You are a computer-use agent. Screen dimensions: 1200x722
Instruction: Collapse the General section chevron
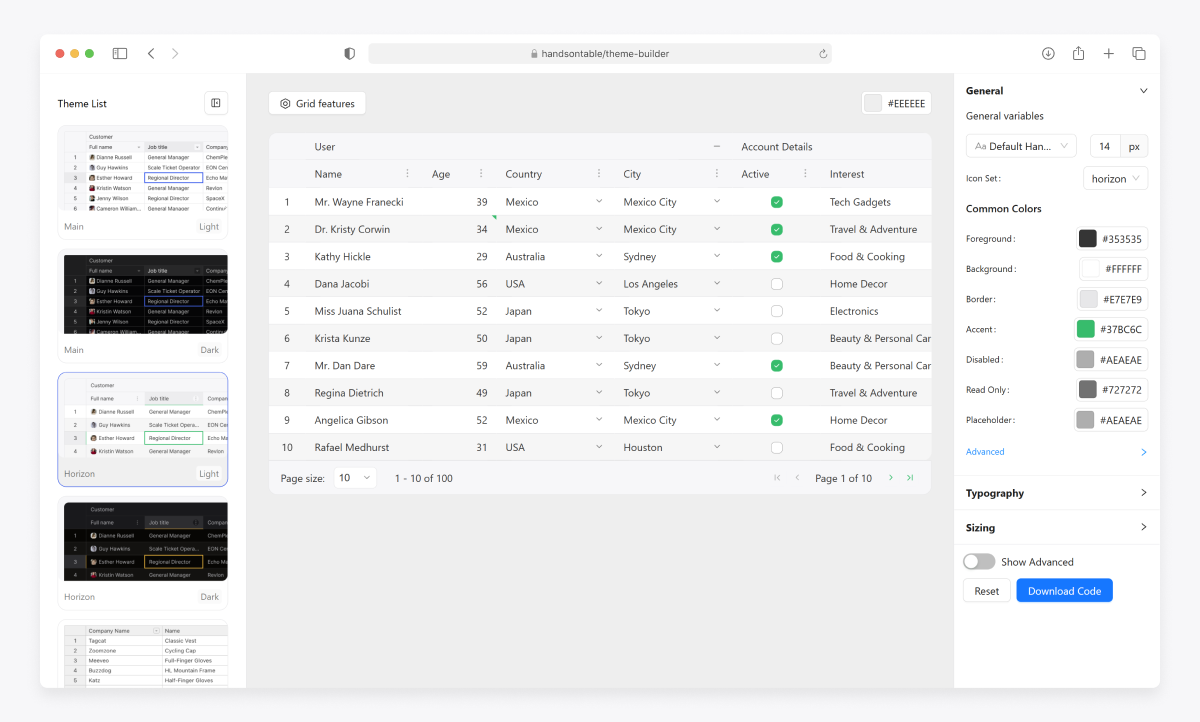pyautogui.click(x=1144, y=91)
